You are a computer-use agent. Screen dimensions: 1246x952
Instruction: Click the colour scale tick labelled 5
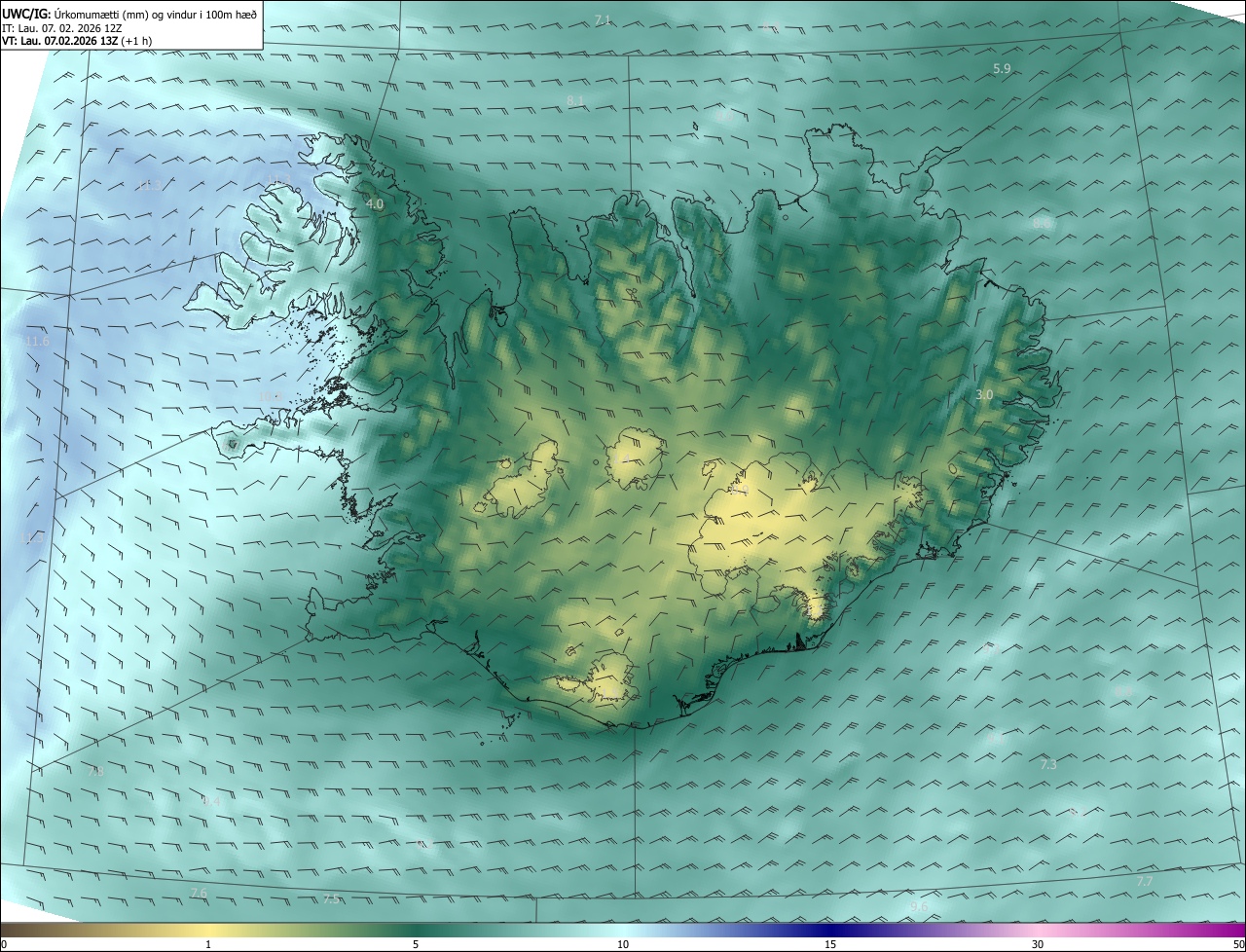click(416, 945)
